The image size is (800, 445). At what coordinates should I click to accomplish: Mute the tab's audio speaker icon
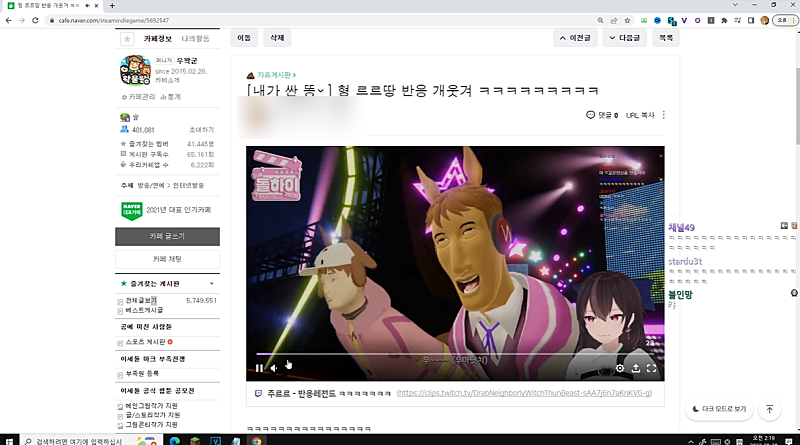(x=87, y=6)
